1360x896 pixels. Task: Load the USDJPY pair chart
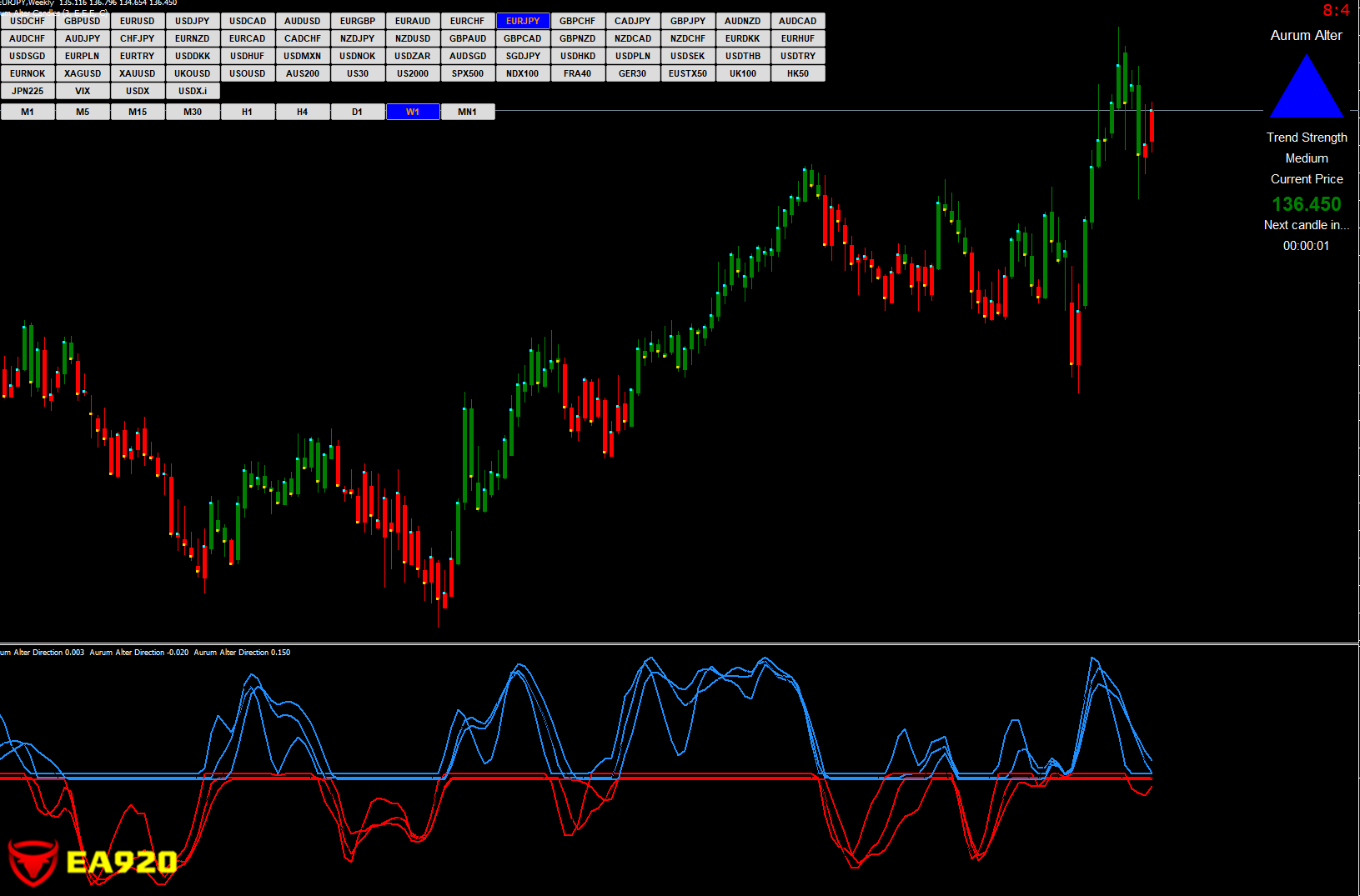tap(193, 21)
